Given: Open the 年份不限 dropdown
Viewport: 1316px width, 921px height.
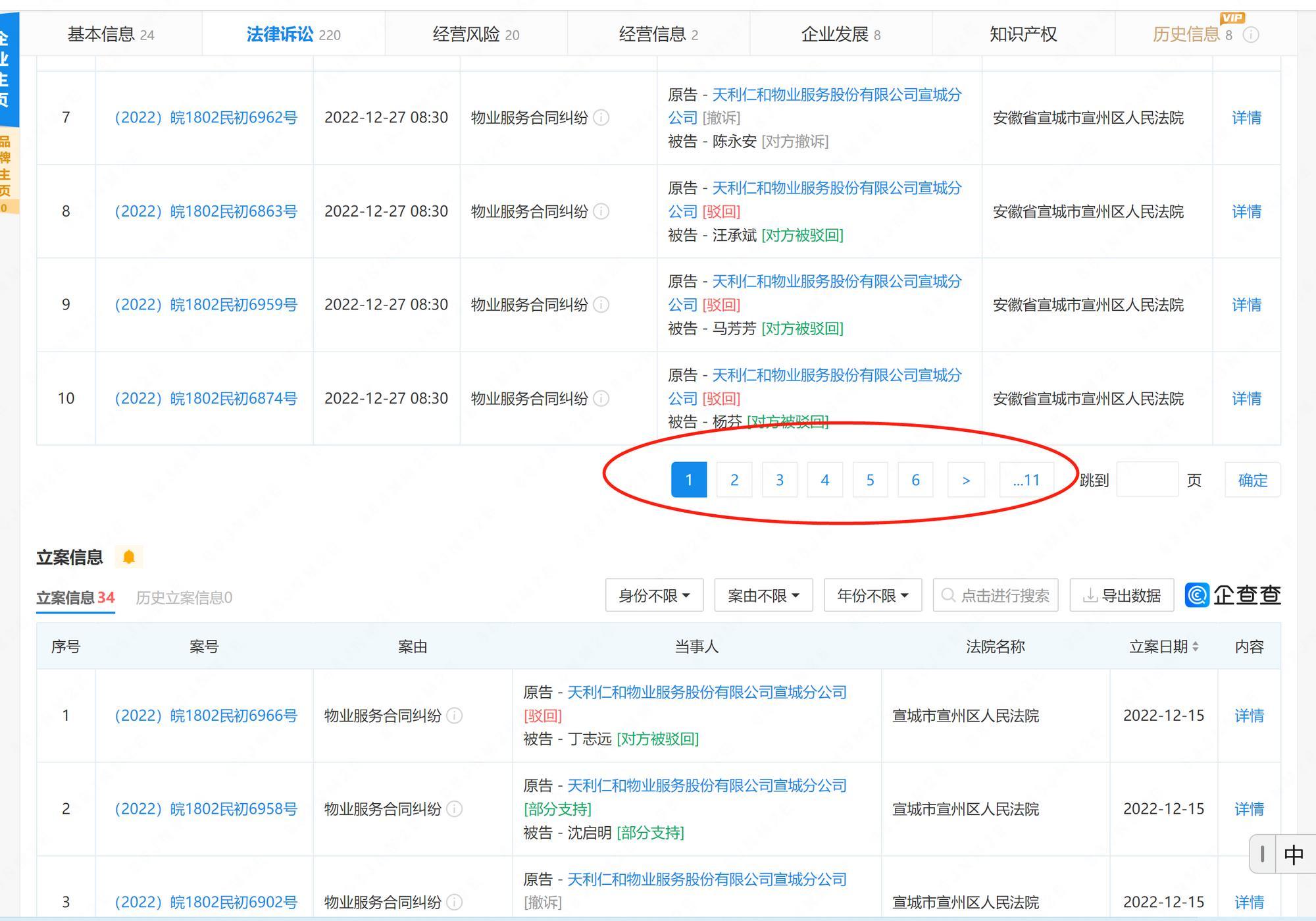Looking at the screenshot, I should (873, 596).
